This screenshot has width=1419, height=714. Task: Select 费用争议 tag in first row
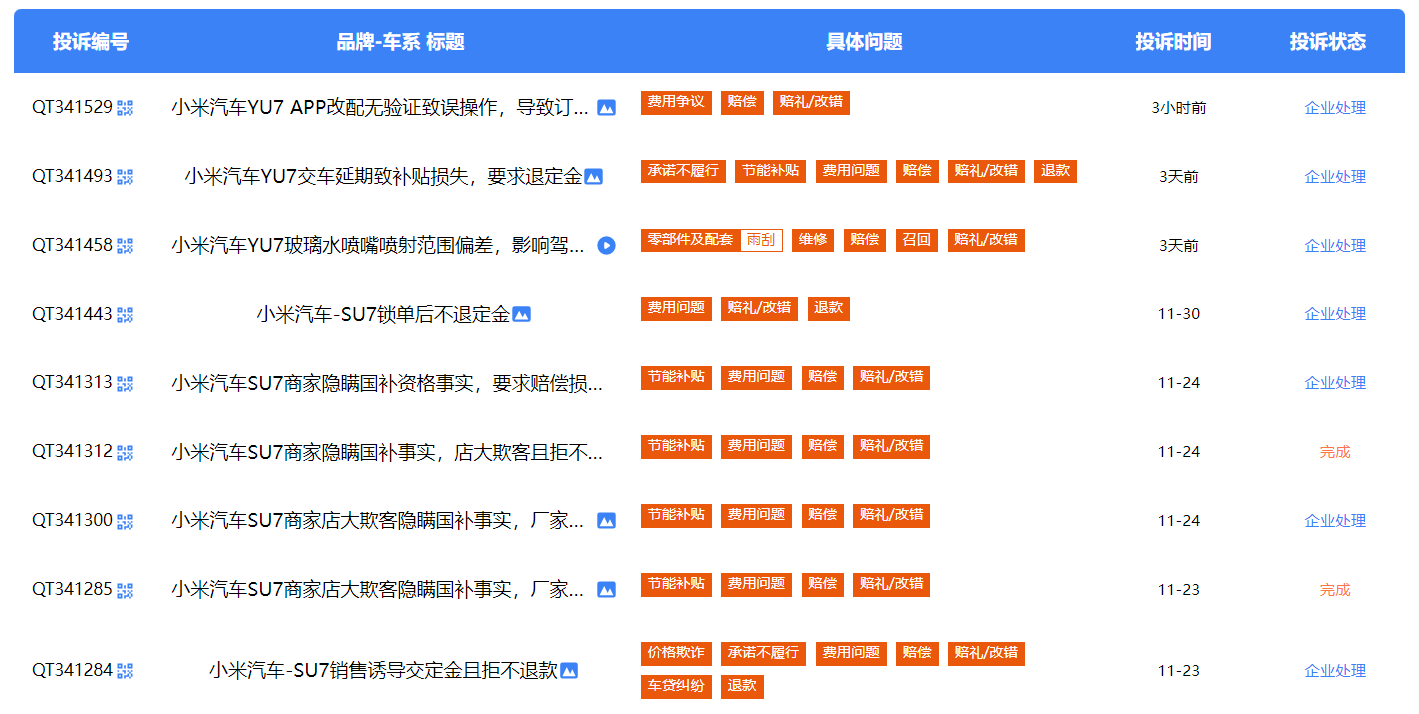click(x=676, y=102)
